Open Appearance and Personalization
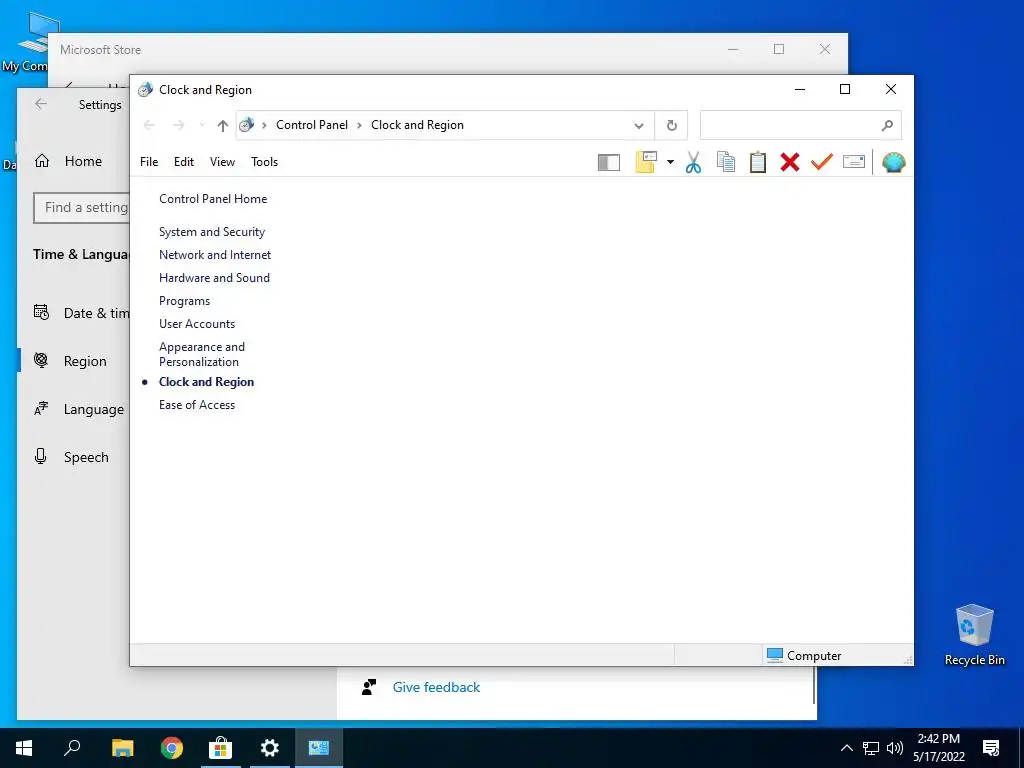1024x768 pixels. coord(202,354)
